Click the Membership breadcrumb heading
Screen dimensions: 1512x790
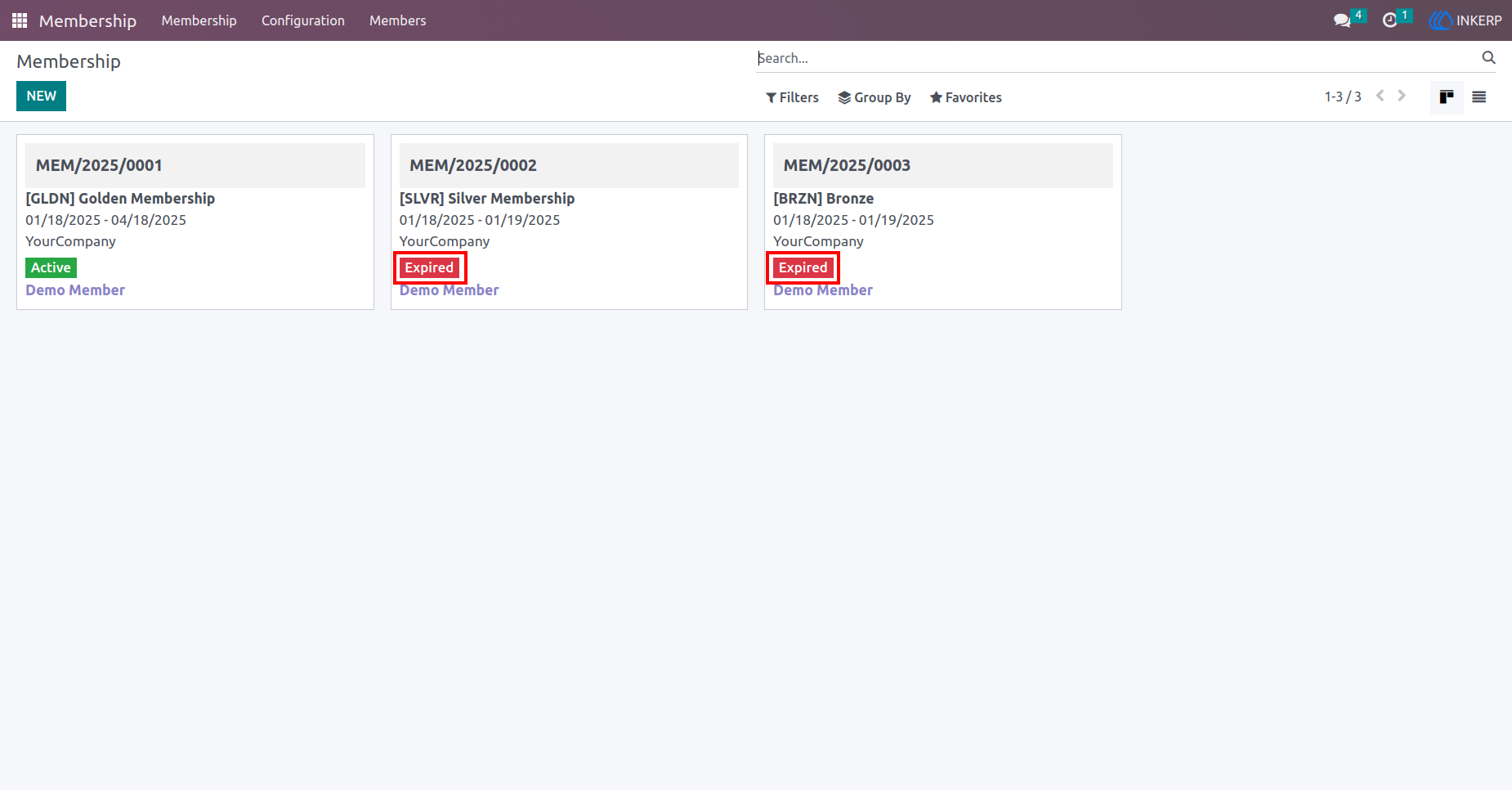[69, 61]
